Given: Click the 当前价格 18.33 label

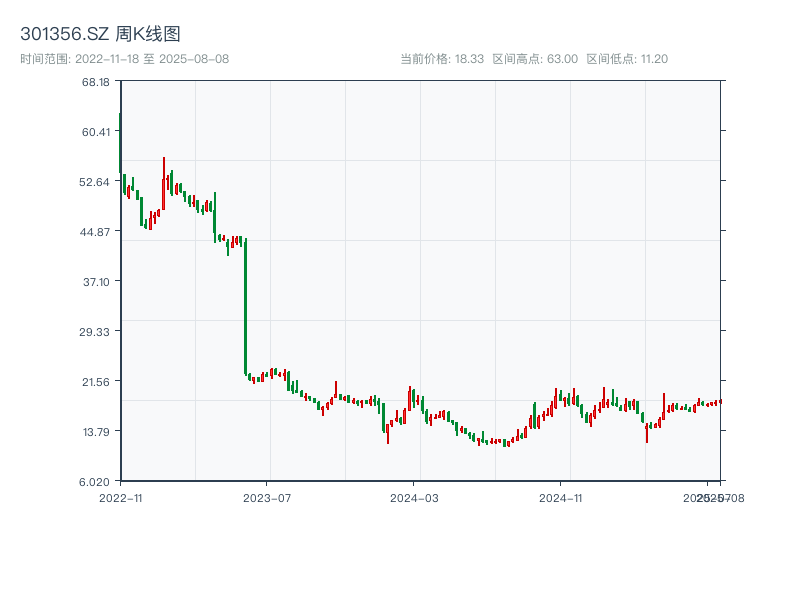Looking at the screenshot, I should pos(442,59).
